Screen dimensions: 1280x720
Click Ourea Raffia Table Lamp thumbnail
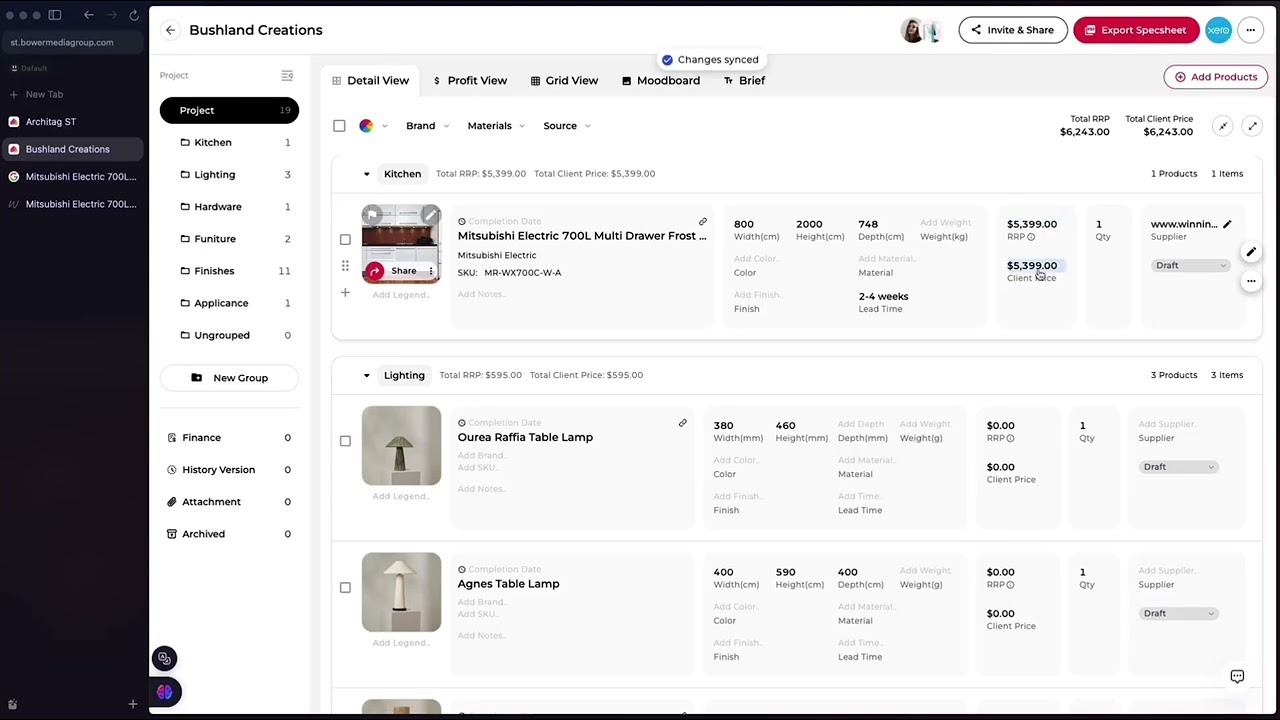pyautogui.click(x=401, y=445)
